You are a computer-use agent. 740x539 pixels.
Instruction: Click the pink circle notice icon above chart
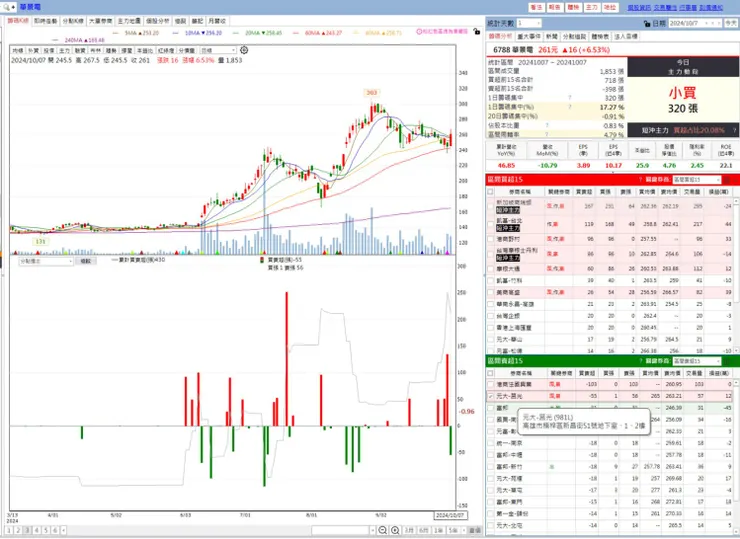click(419, 31)
